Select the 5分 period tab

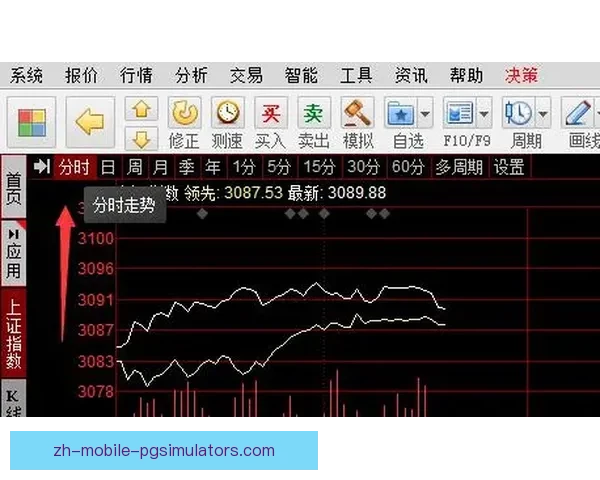point(279,167)
